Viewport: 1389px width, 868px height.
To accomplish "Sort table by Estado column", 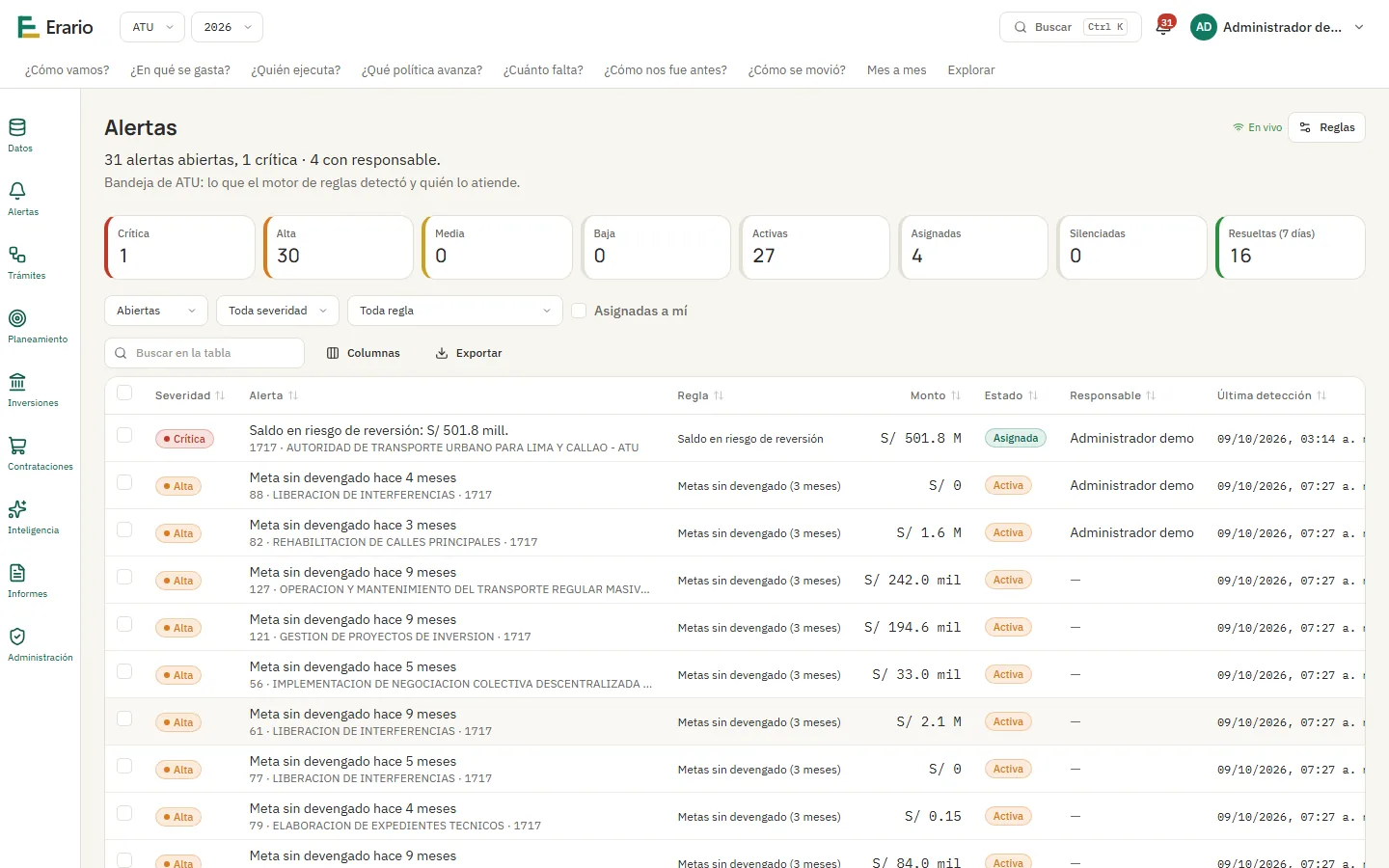I will tap(1011, 395).
